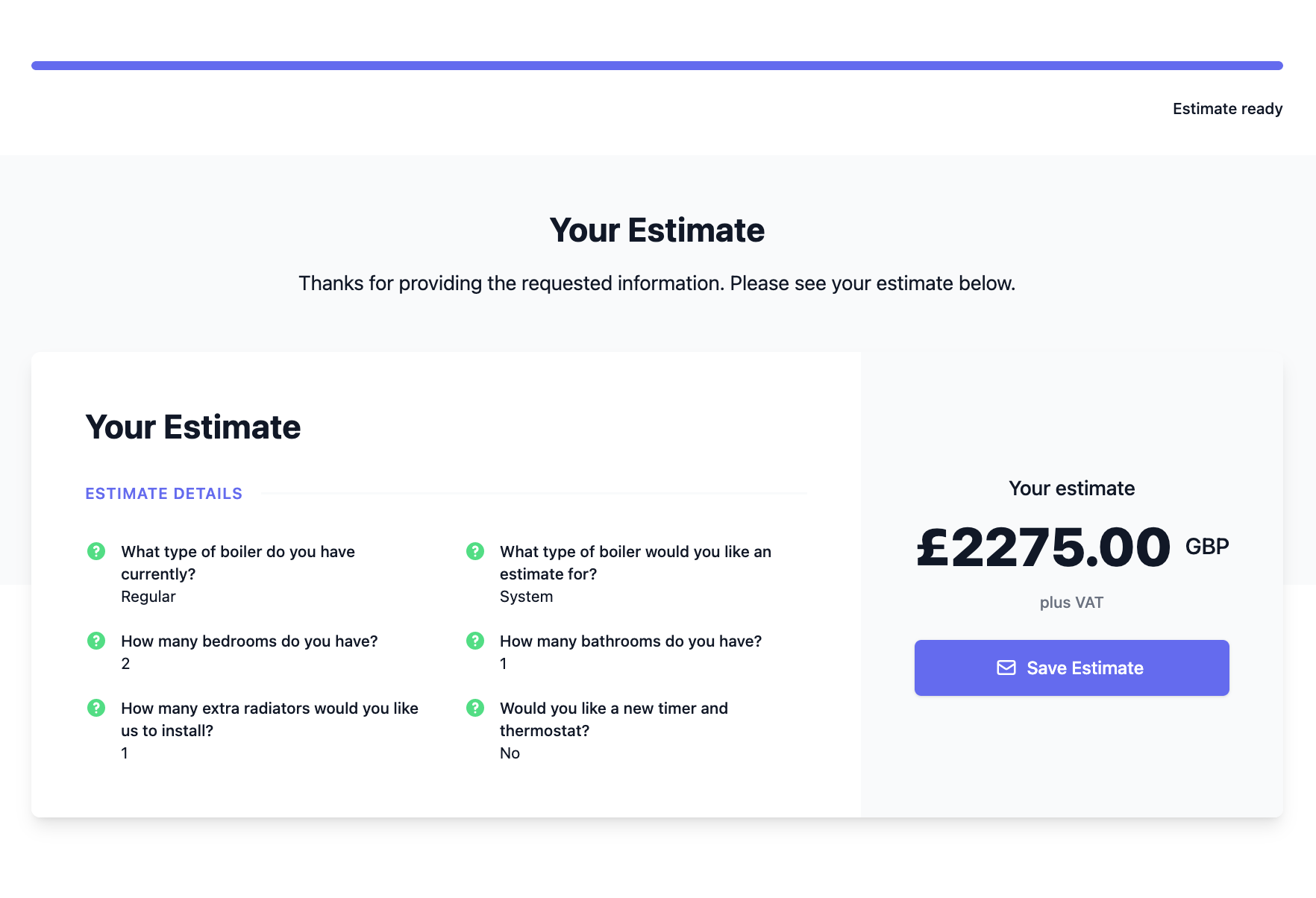The width and height of the screenshot is (1316, 898).
Task: Select the 'ESTIMATE DETAILS' section heading
Action: click(x=164, y=494)
